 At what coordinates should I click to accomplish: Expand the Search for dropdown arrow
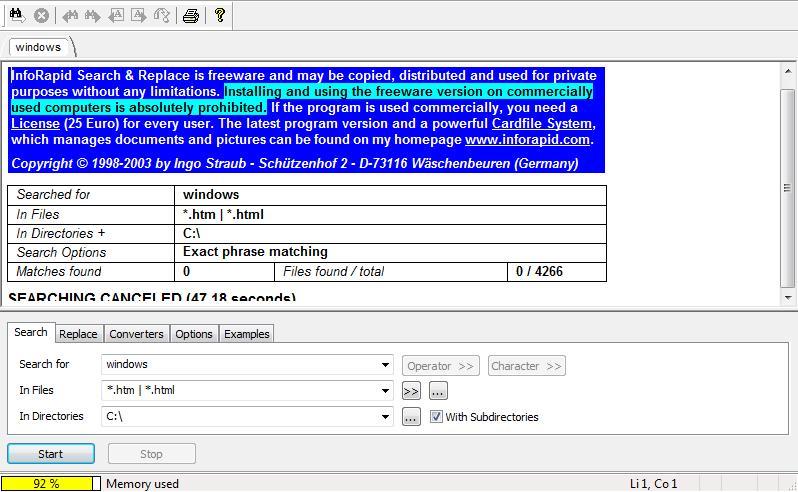[x=385, y=365]
